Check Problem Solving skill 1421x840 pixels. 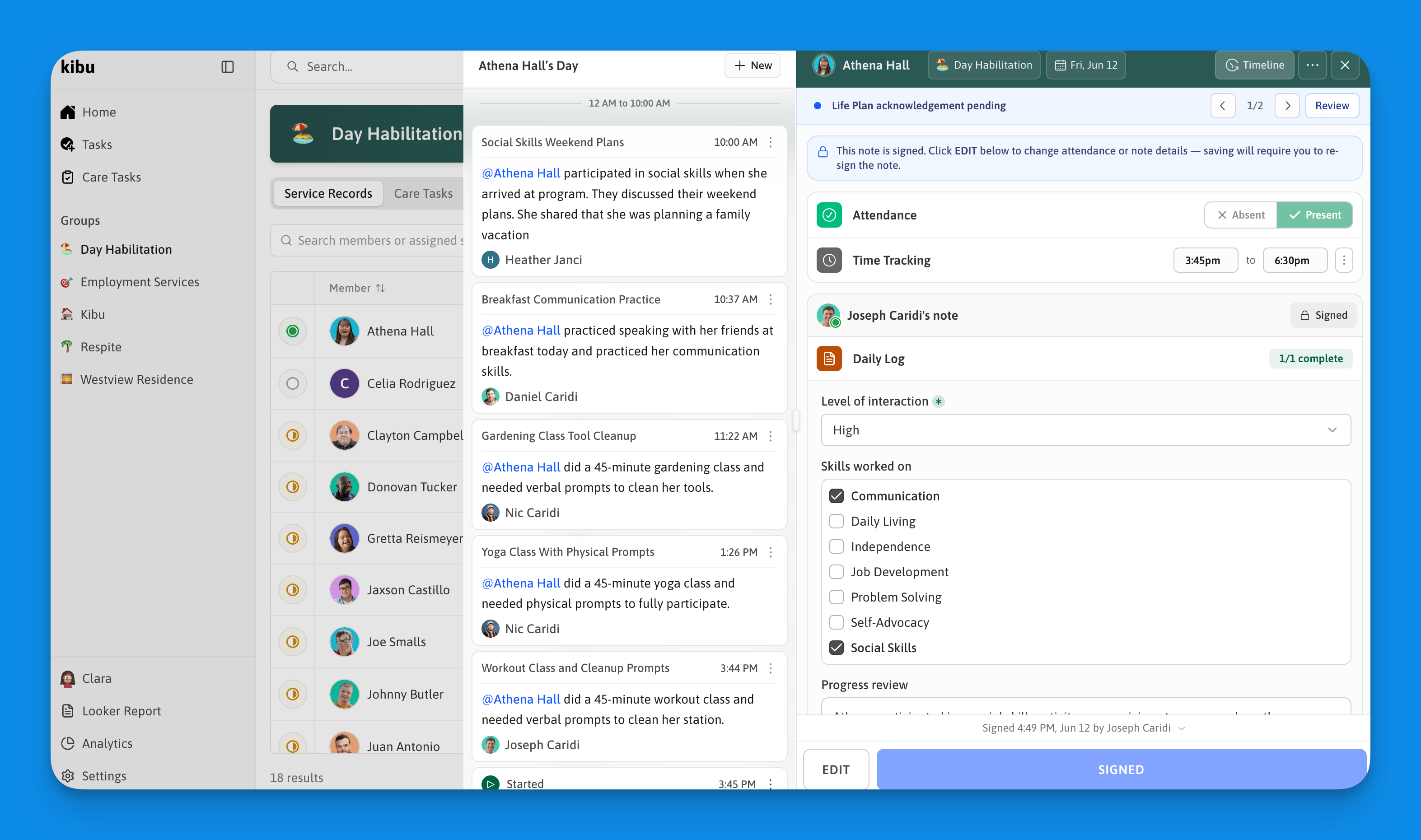(836, 597)
